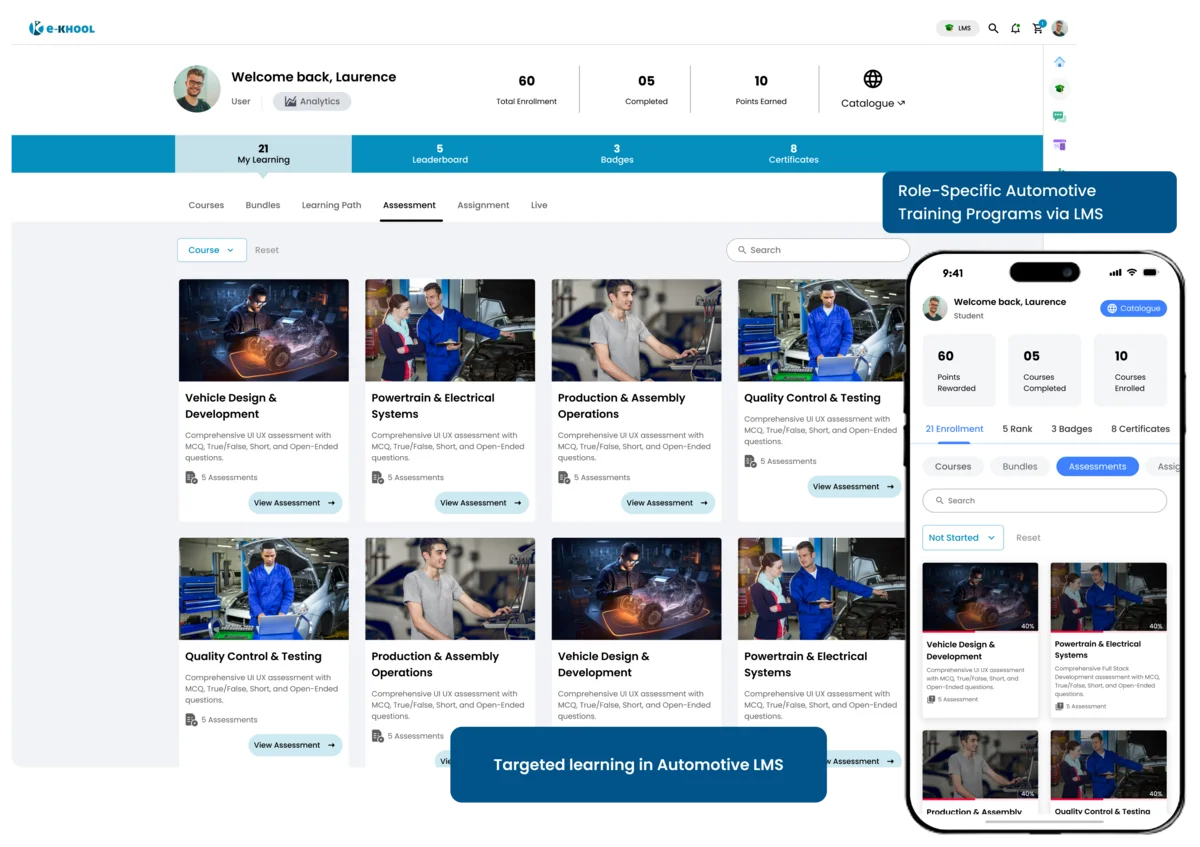This screenshot has width=1200, height=847.
Task: Open the shopping cart icon
Action: [1037, 28]
